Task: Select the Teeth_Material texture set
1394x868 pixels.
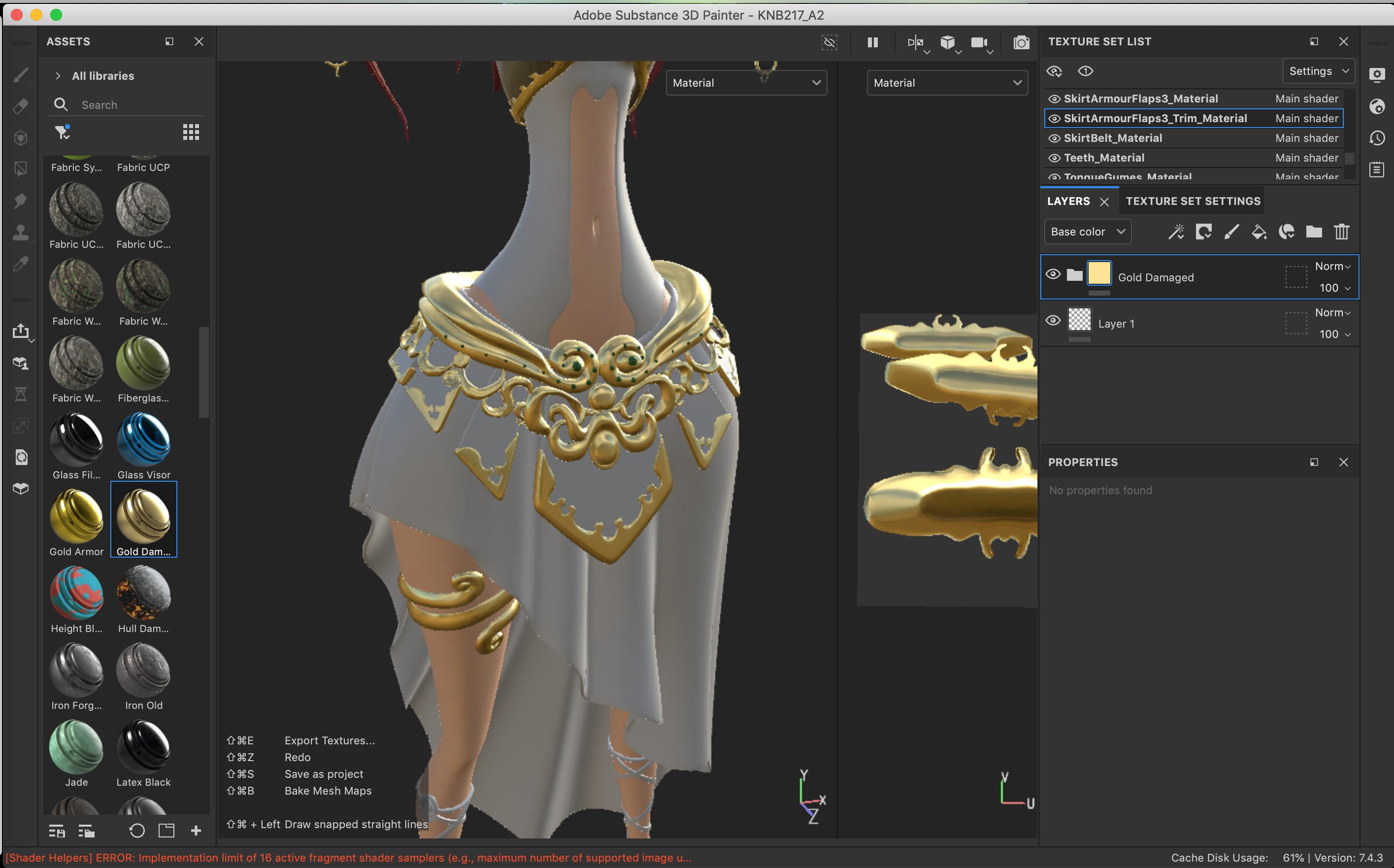Action: click(x=1103, y=158)
